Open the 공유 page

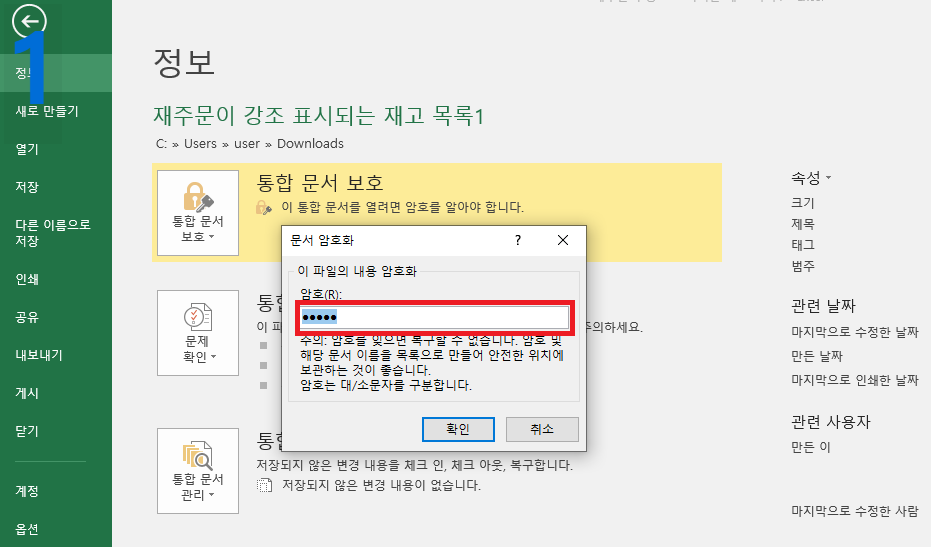pos(27,317)
